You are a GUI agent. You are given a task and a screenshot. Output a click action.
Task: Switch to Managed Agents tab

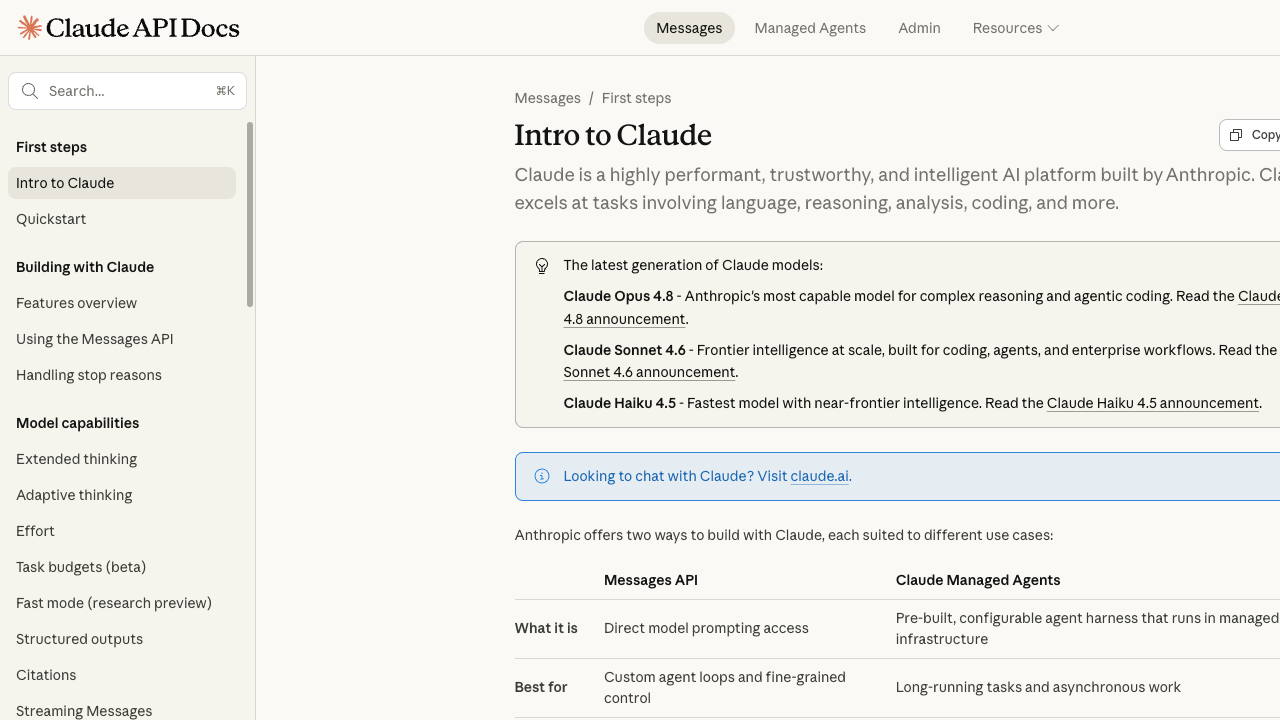point(810,28)
